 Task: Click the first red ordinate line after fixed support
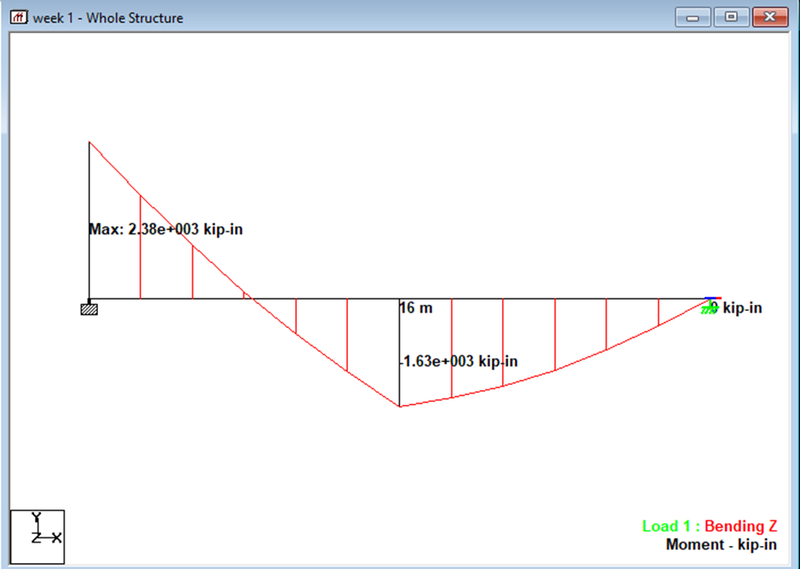coord(140,250)
